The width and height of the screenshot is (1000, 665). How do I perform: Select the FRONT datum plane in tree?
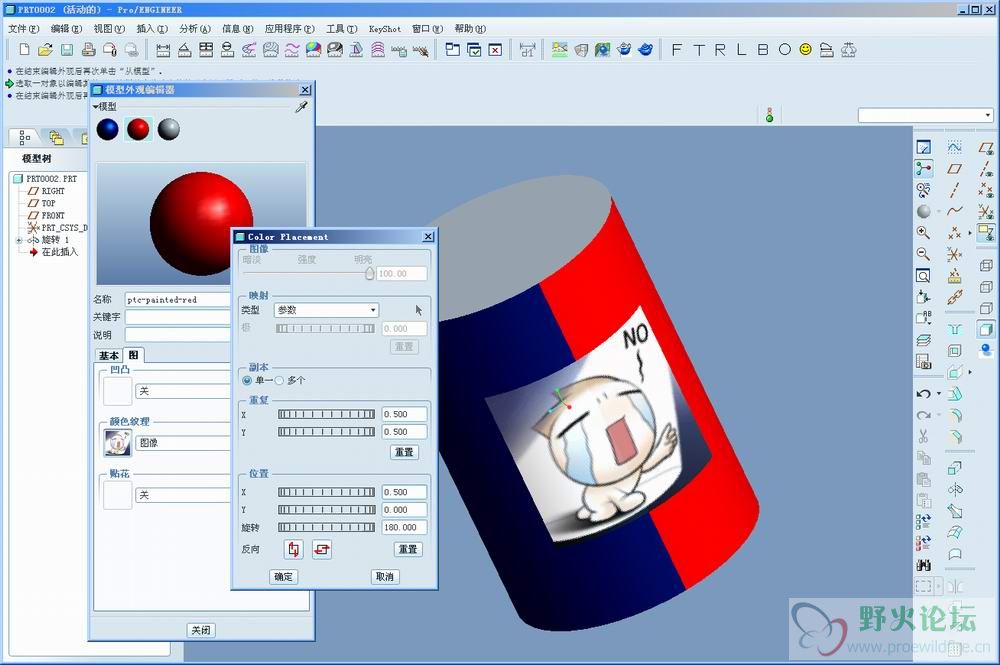[47, 216]
